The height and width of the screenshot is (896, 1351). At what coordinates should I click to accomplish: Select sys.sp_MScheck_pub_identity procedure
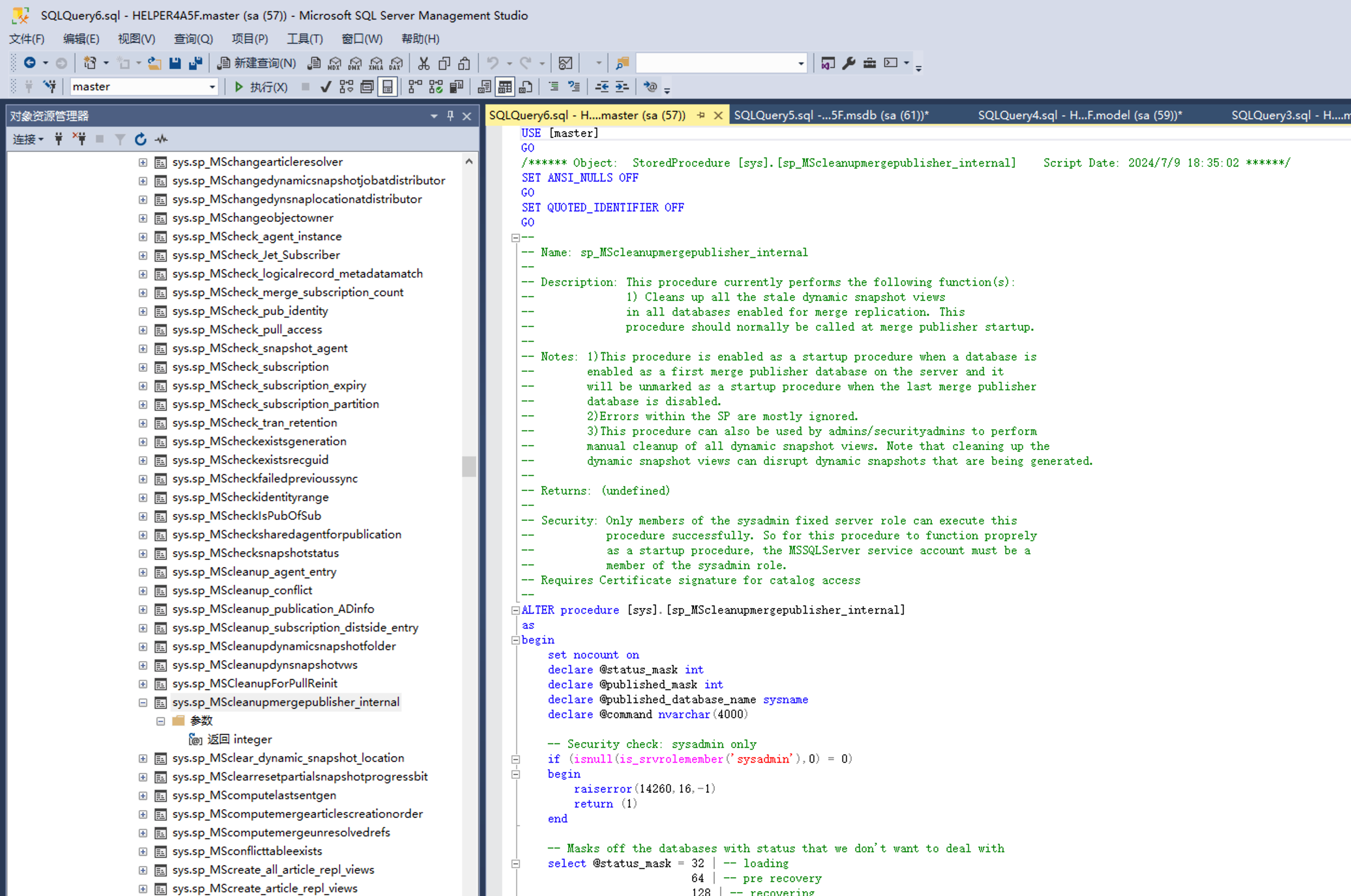[250, 311]
